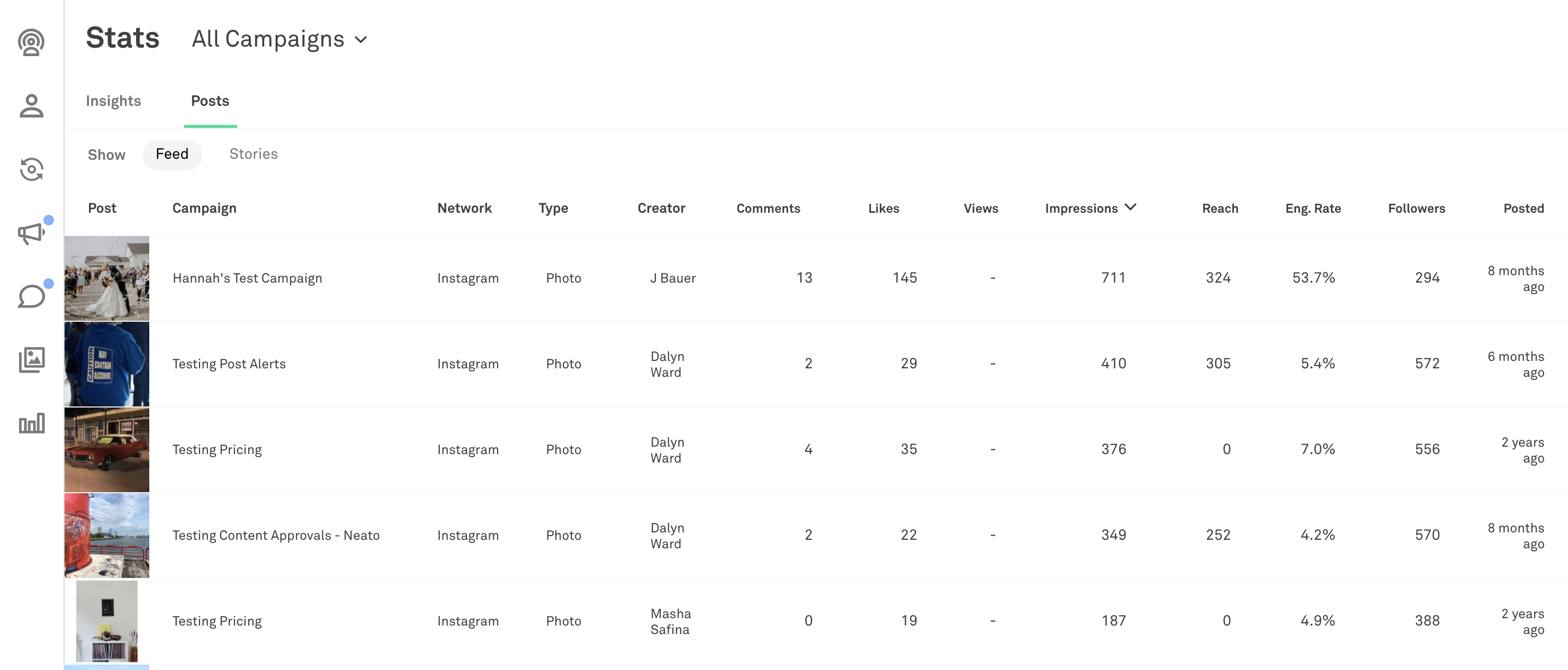1568x670 pixels.
Task: Click the podcast-style logo icon in sidebar
Action: (31, 42)
